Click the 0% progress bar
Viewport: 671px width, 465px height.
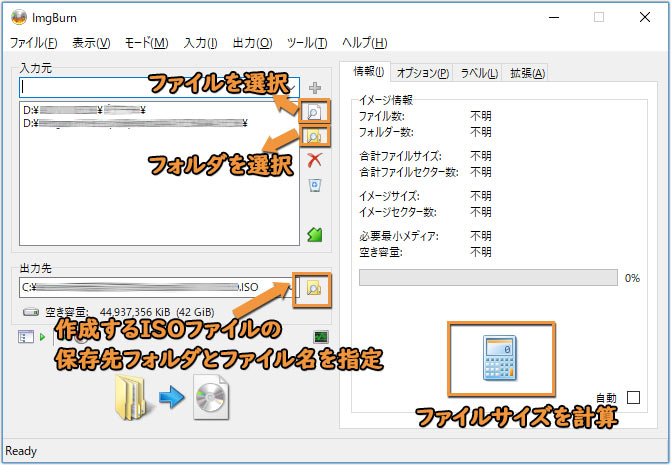point(488,278)
